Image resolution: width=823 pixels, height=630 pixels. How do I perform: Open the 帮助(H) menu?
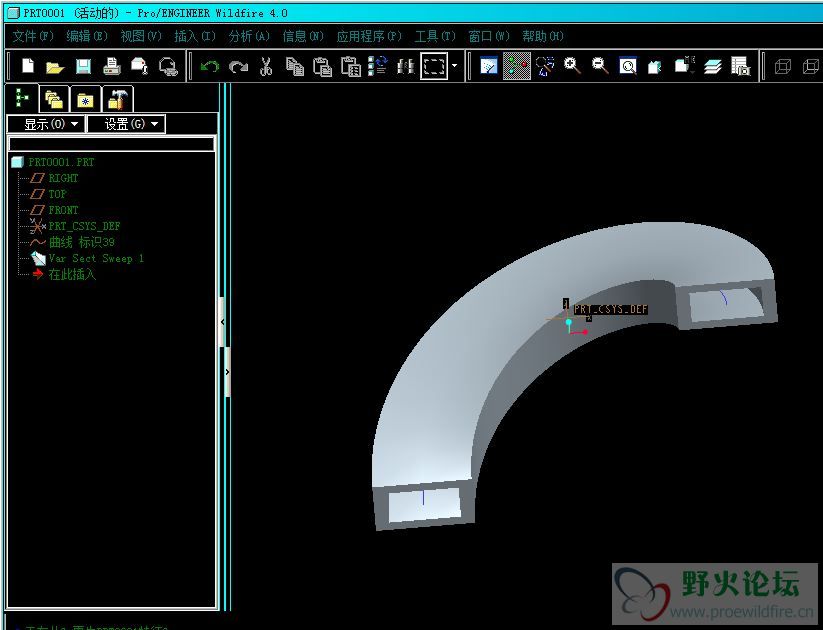pyautogui.click(x=543, y=36)
